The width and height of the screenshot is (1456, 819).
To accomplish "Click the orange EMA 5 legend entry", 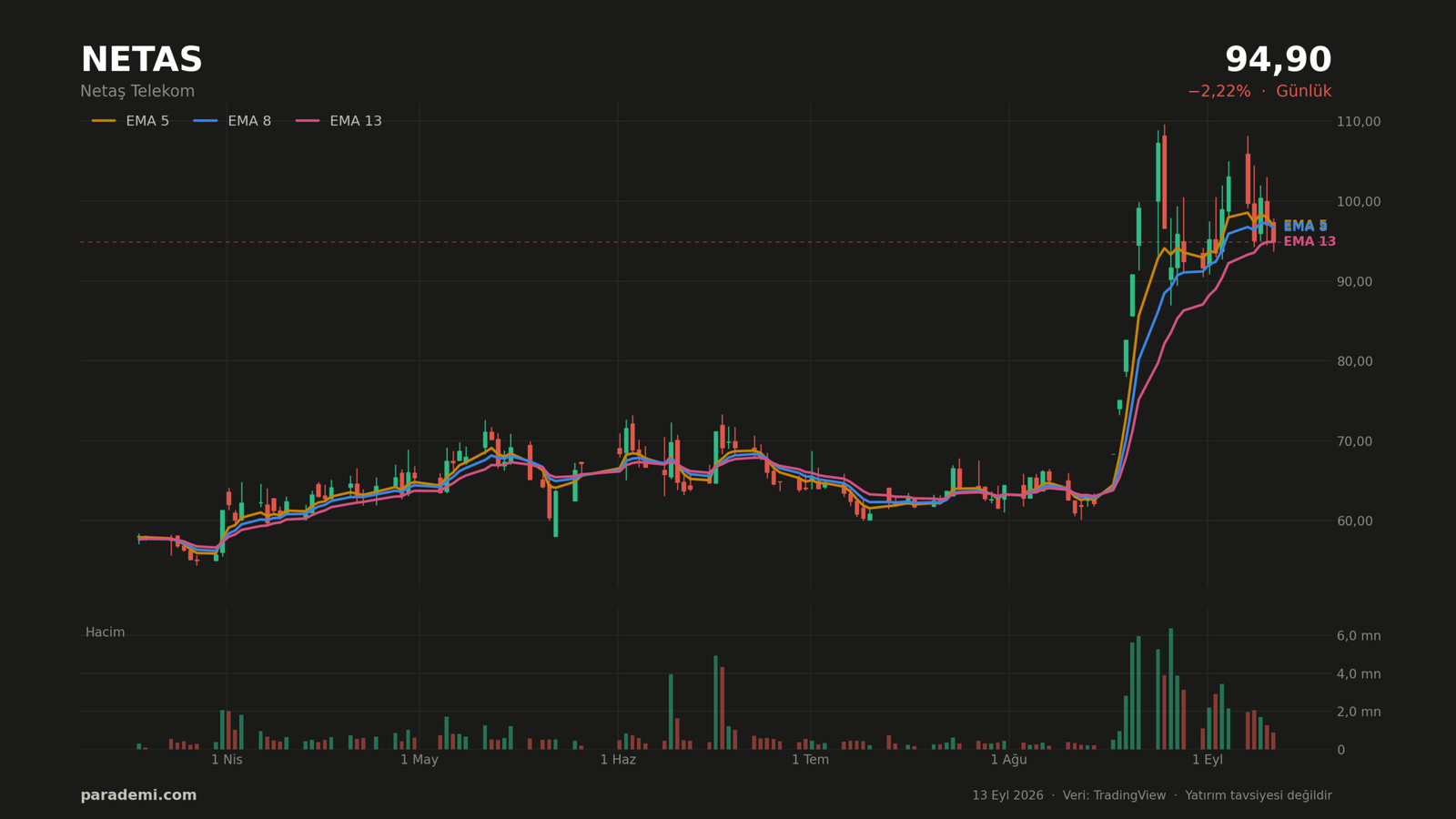I will [130, 121].
